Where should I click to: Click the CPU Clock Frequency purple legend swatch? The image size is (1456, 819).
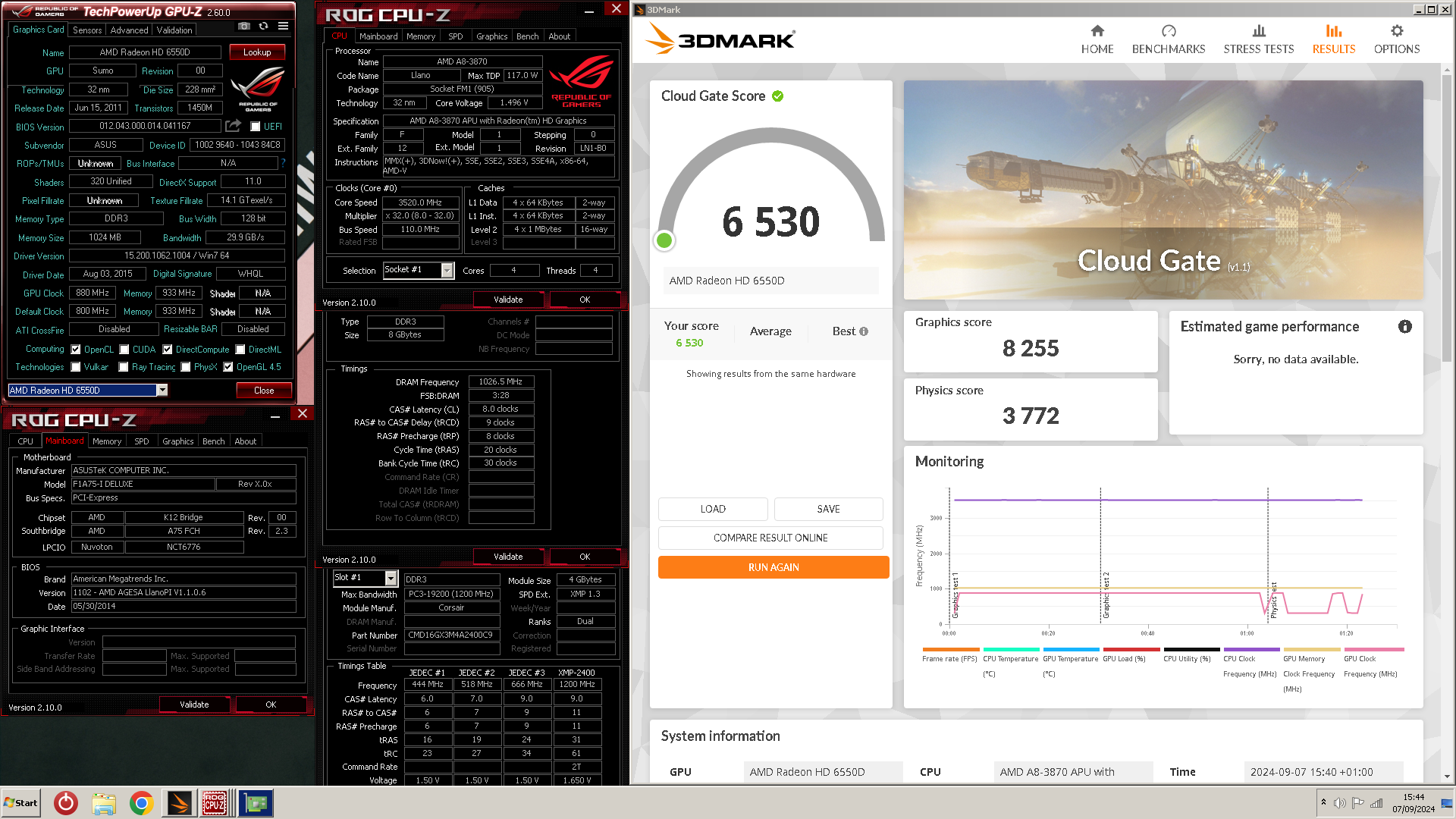click(1251, 650)
